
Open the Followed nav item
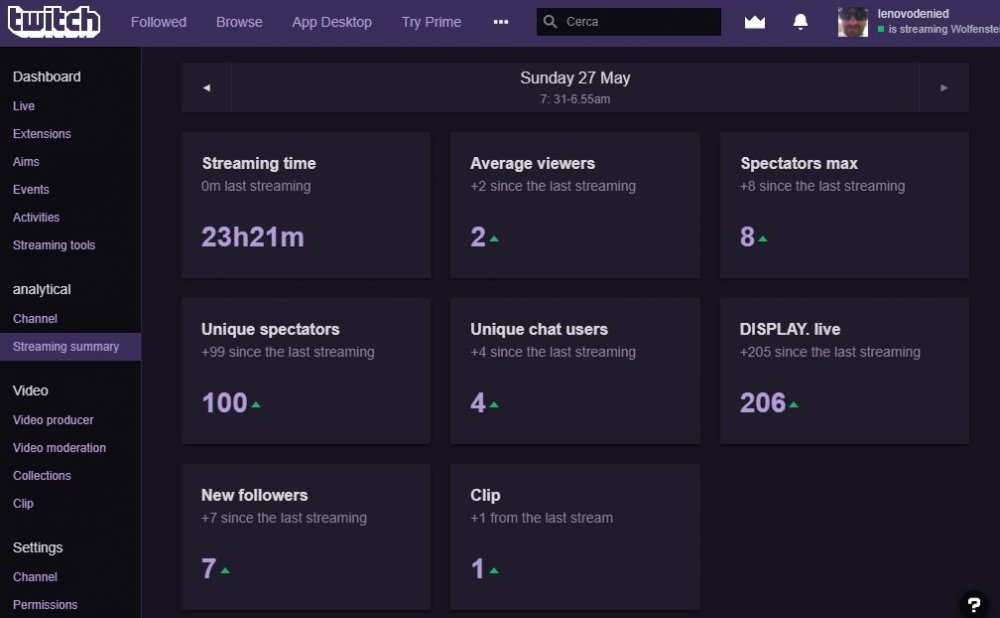tap(159, 22)
